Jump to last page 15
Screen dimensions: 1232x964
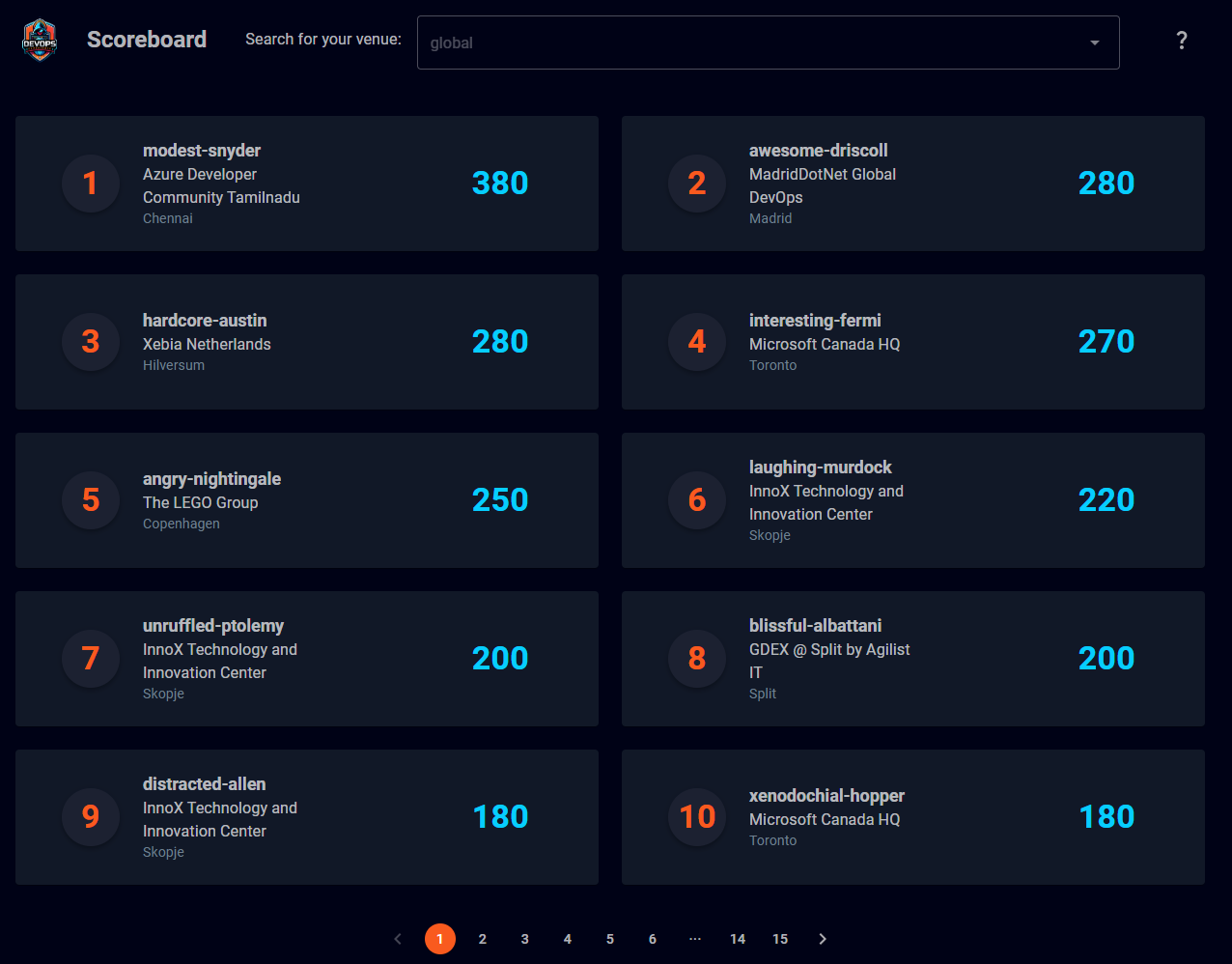[x=780, y=939]
